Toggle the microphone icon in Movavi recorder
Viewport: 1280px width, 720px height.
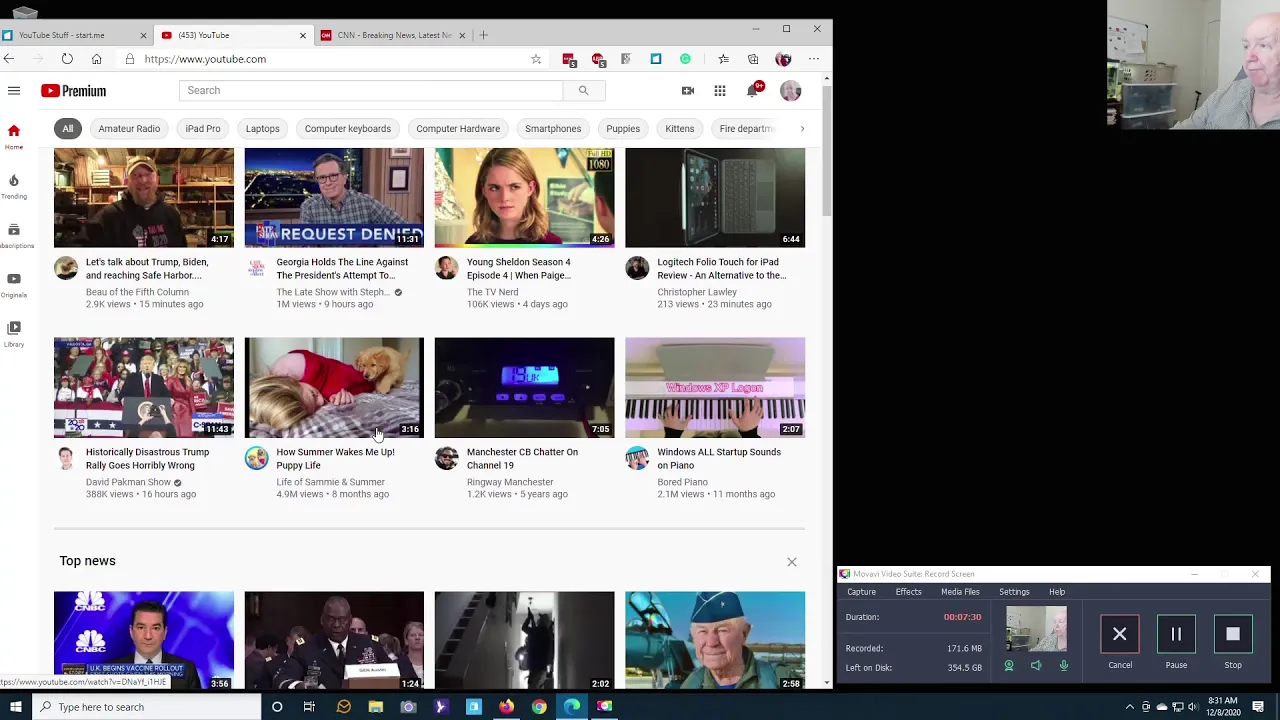pyautogui.click(x=1064, y=666)
